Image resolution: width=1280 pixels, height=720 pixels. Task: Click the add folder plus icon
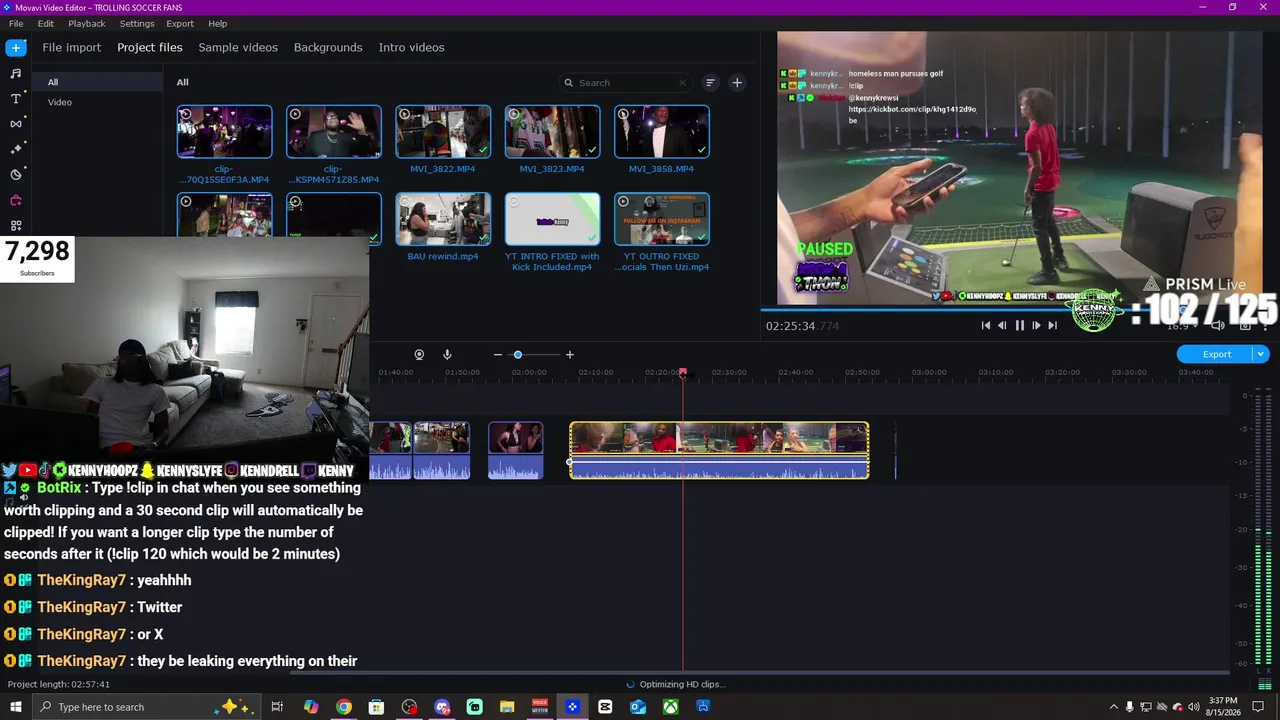point(737,83)
